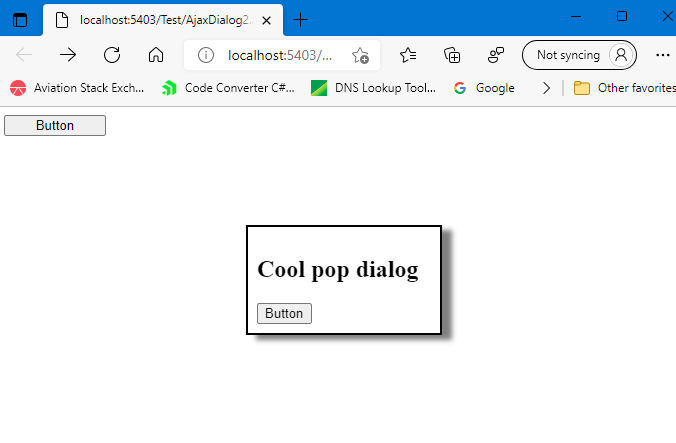The width and height of the screenshot is (676, 443).
Task: Select the localhost:5403/Test/AjaxDialog2 tab
Action: tap(163, 20)
